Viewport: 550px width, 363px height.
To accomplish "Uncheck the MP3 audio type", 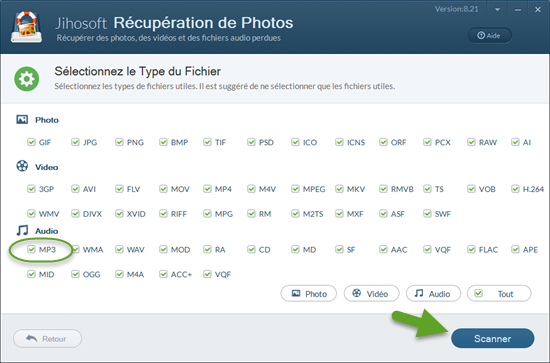I will coord(31,249).
